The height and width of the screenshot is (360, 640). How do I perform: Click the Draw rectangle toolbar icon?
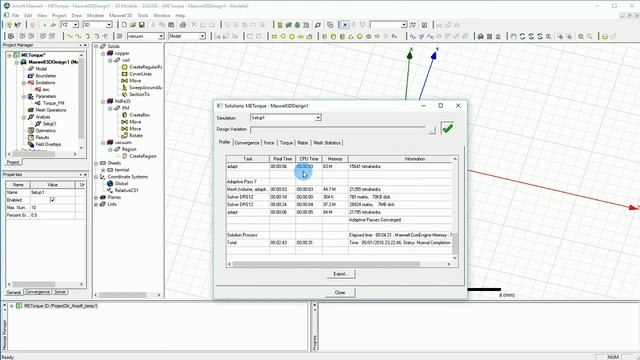(274, 36)
